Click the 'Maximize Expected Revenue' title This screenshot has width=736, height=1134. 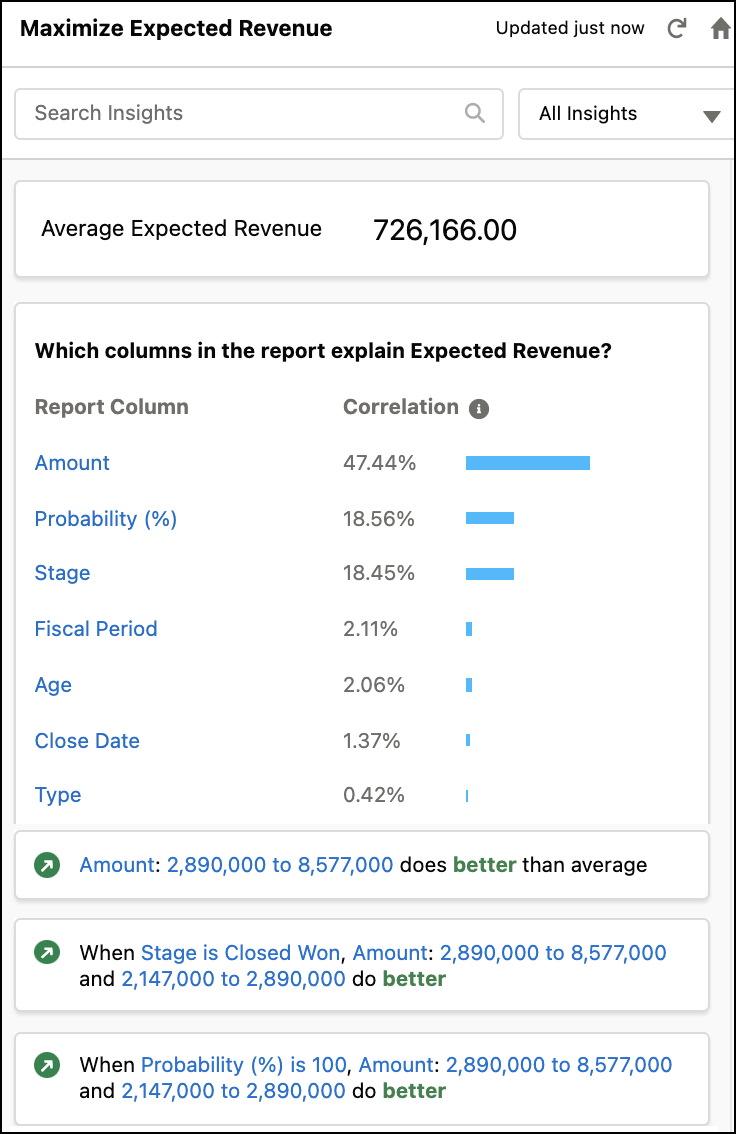coord(176,29)
